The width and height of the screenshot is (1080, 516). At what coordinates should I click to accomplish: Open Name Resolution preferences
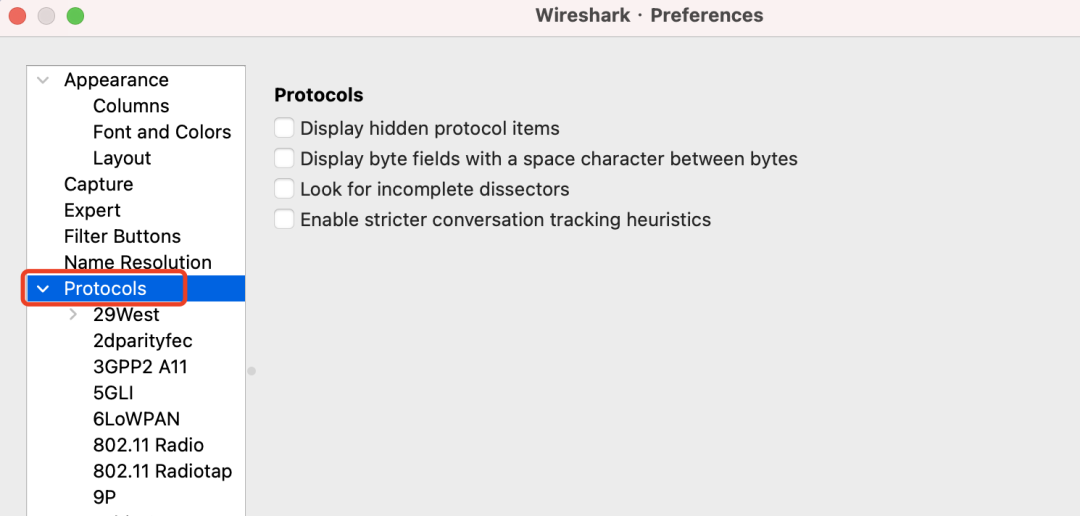click(138, 262)
